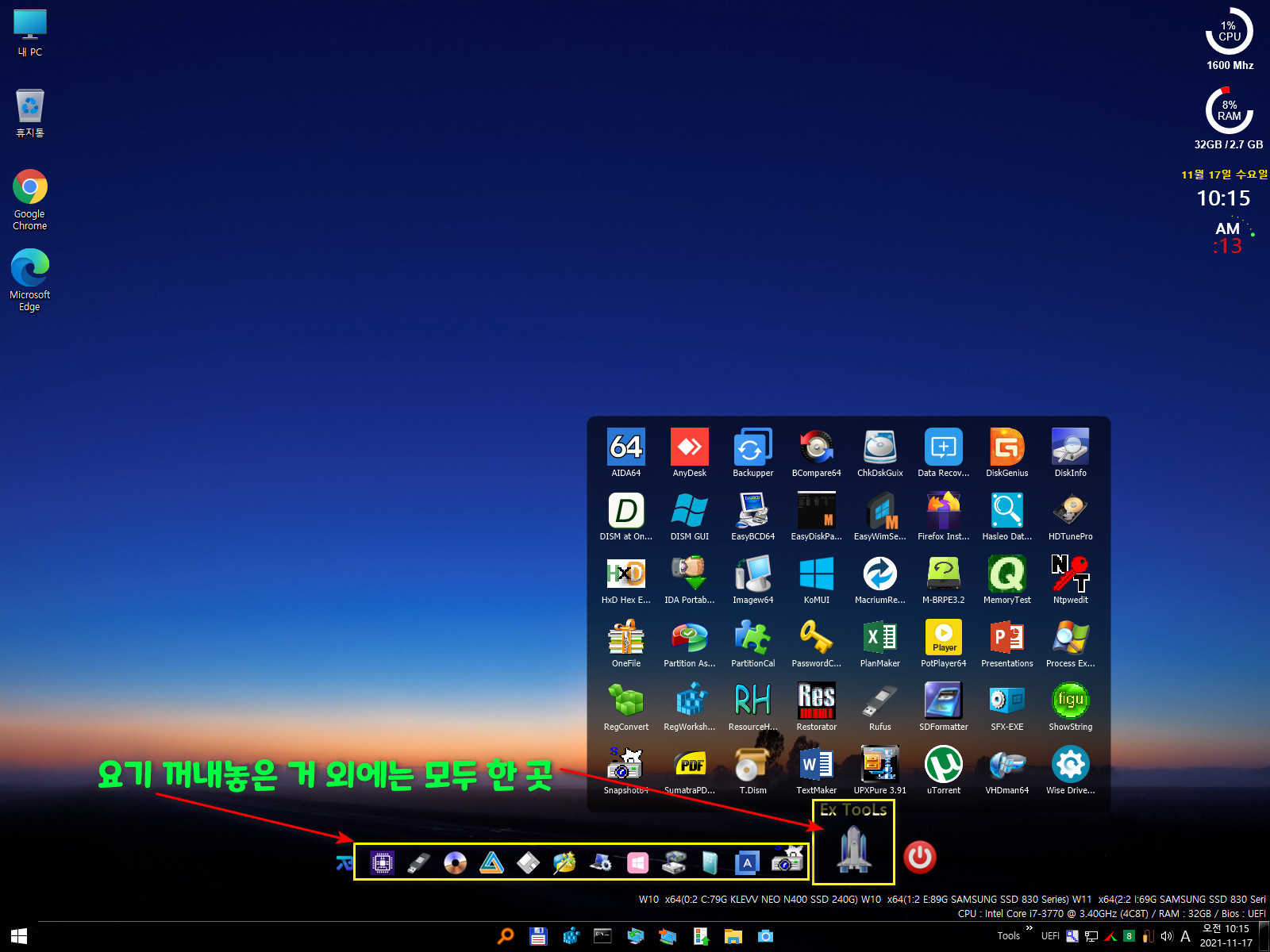
Task: Open the DiskInfo icon
Action: [1070, 447]
